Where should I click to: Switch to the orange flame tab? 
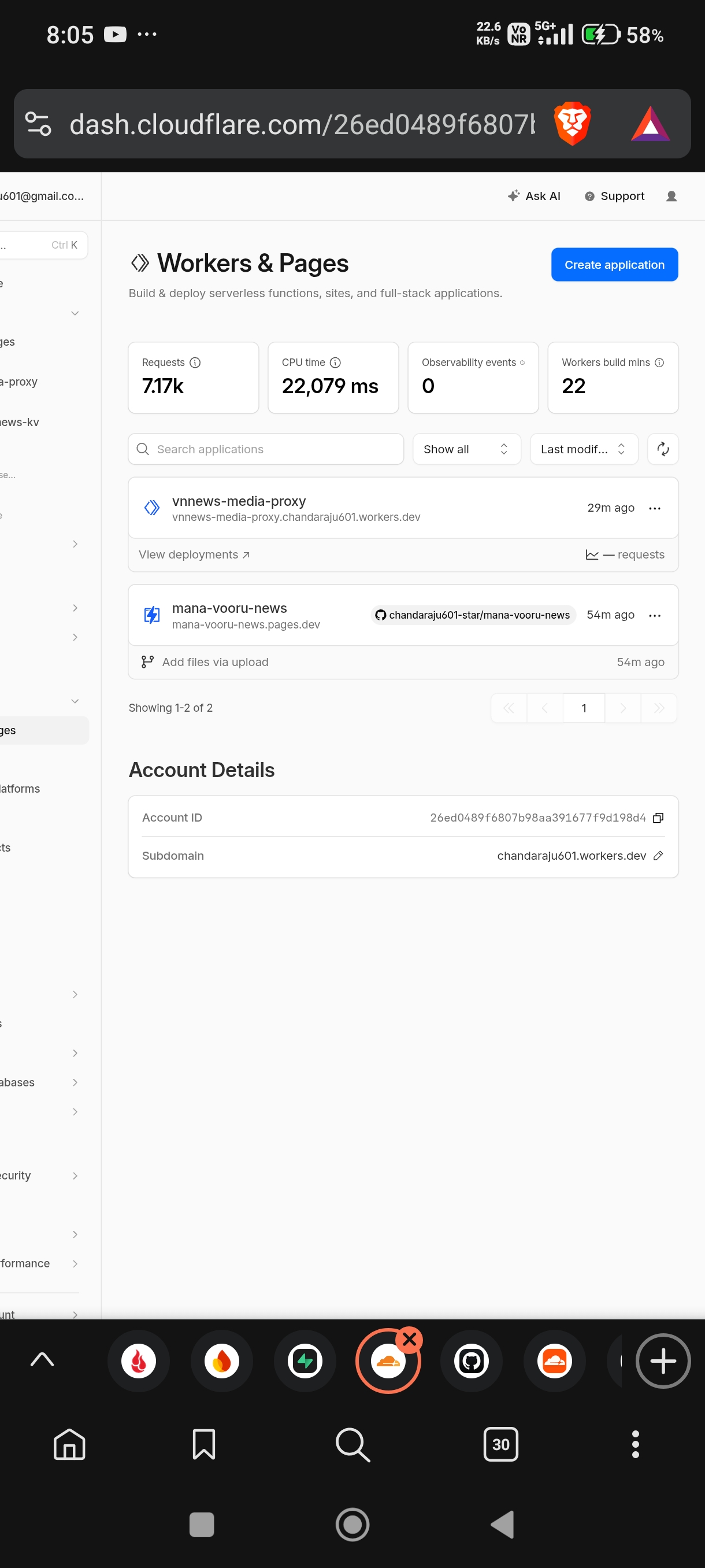(x=221, y=1361)
